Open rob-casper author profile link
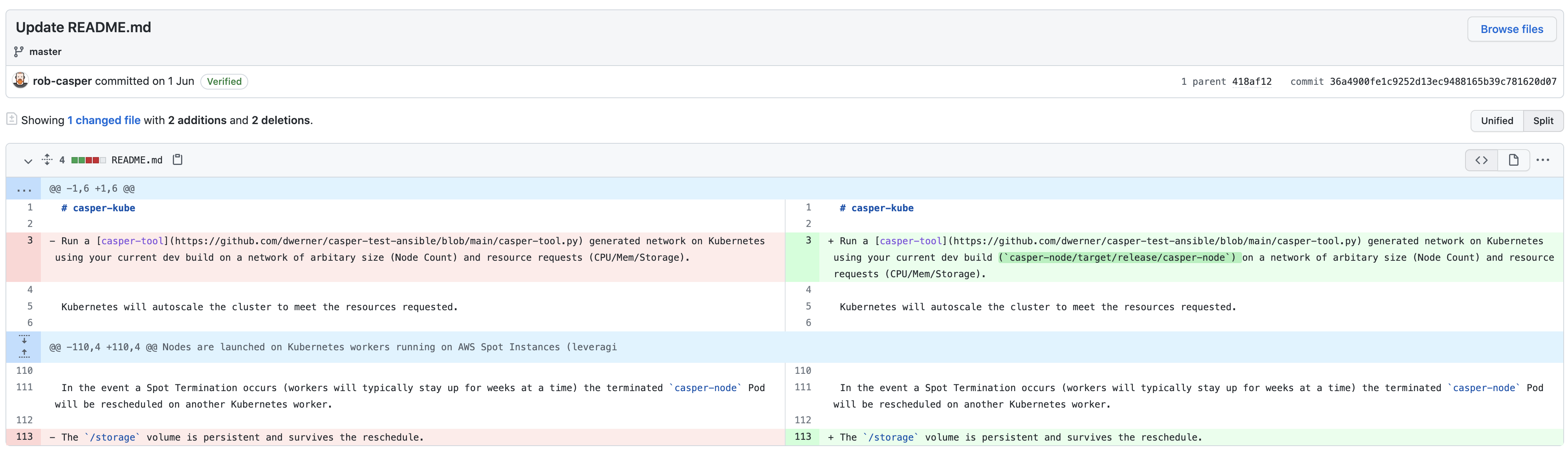 pos(62,81)
